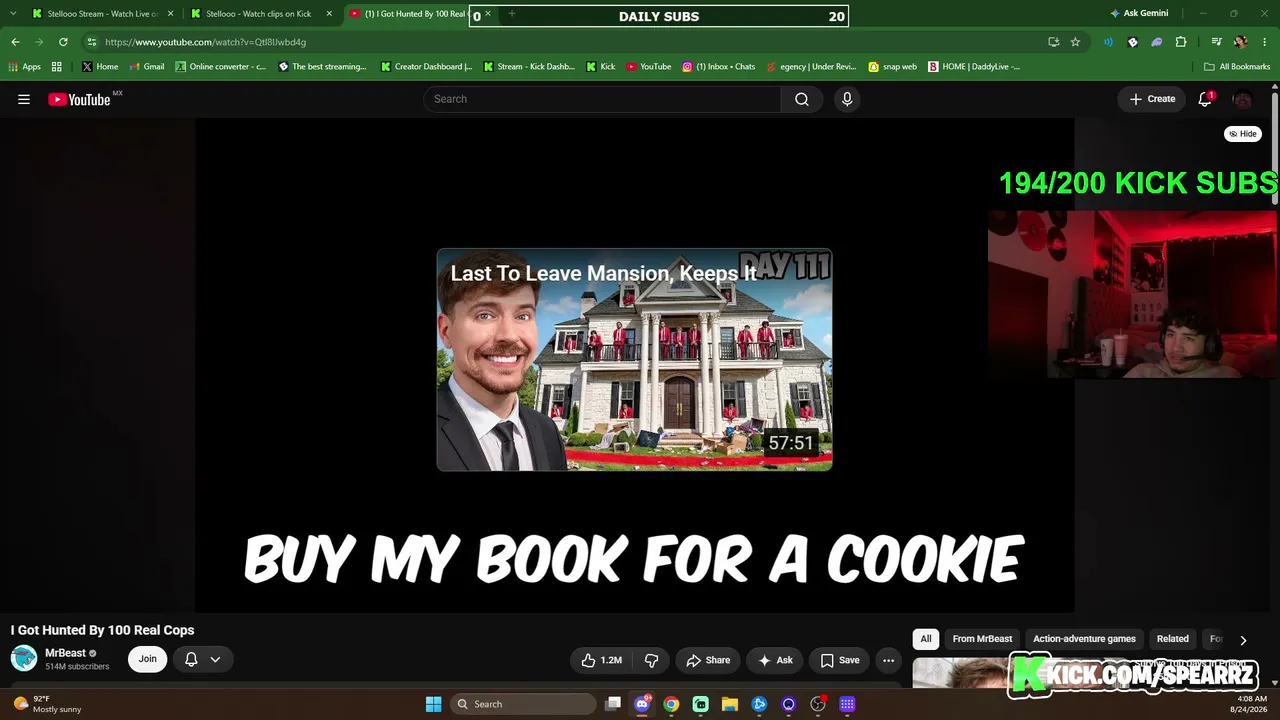1280x720 pixels.
Task: Click the Ask button
Action: [775, 660]
